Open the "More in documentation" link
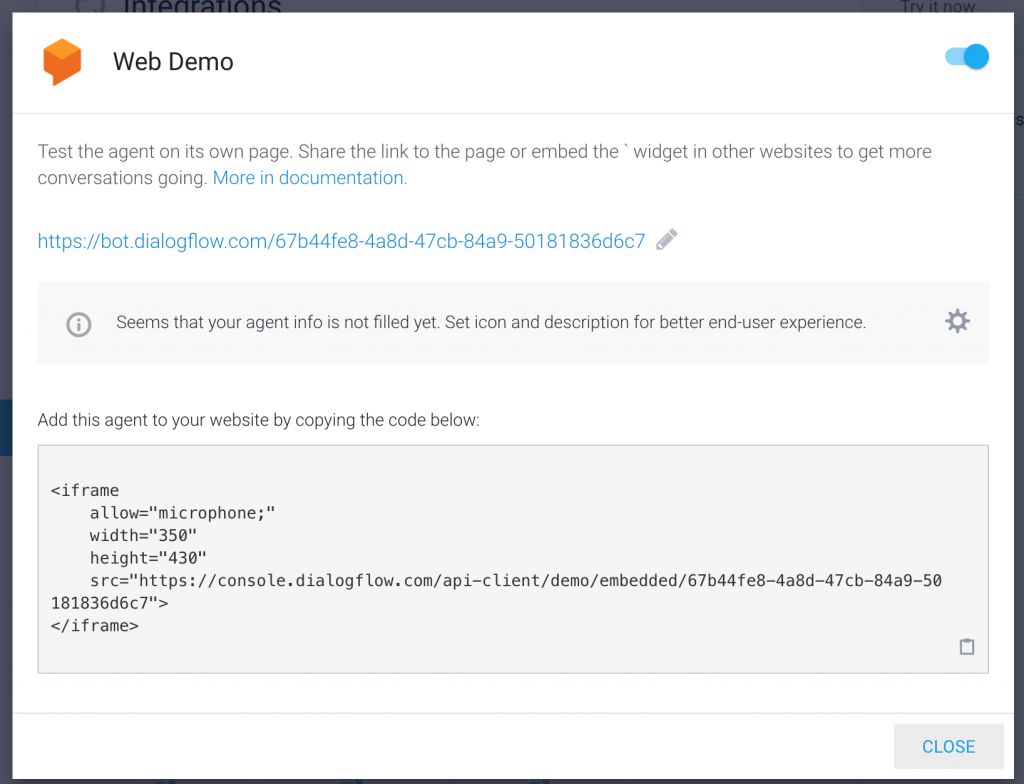 pyautogui.click(x=309, y=178)
